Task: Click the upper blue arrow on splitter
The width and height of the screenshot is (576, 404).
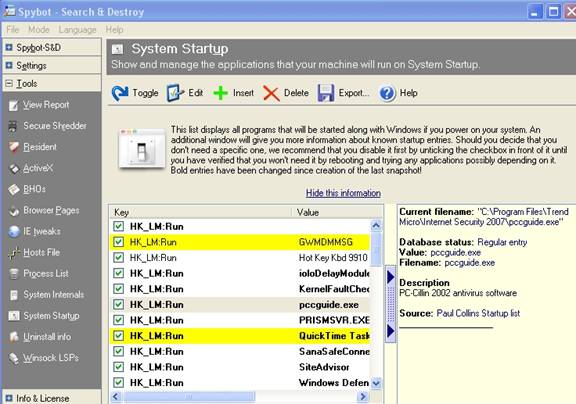Action: coord(390,277)
